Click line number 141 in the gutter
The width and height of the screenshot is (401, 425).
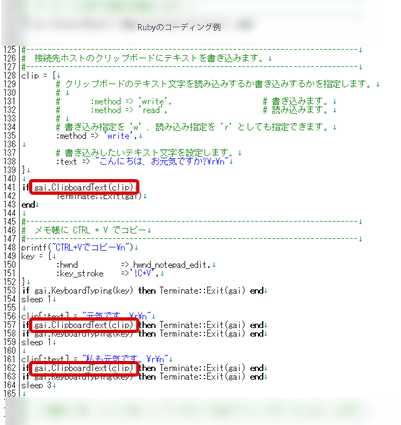click(10, 187)
